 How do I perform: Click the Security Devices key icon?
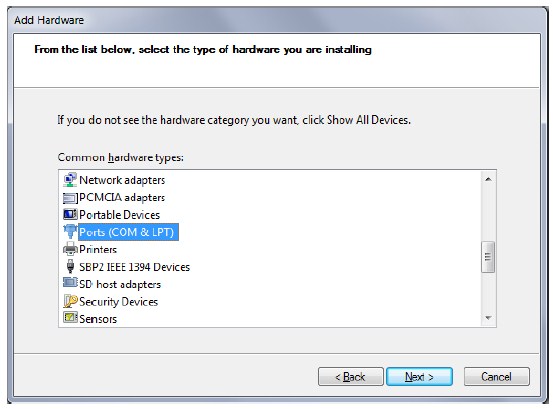[70, 301]
